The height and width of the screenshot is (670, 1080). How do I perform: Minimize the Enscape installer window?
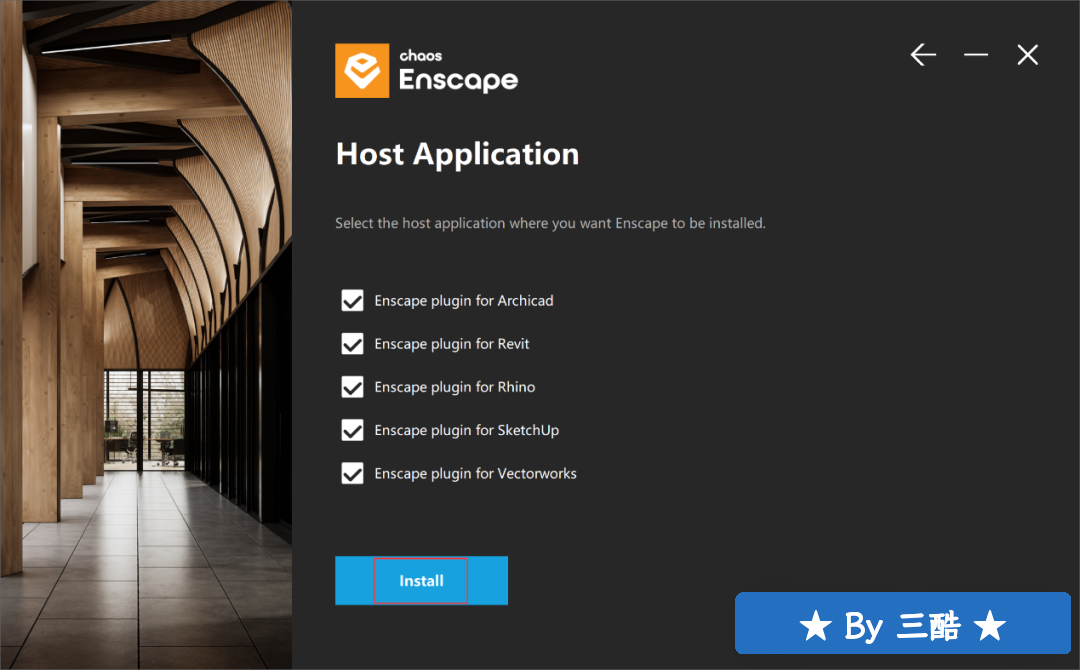pyautogui.click(x=975, y=54)
